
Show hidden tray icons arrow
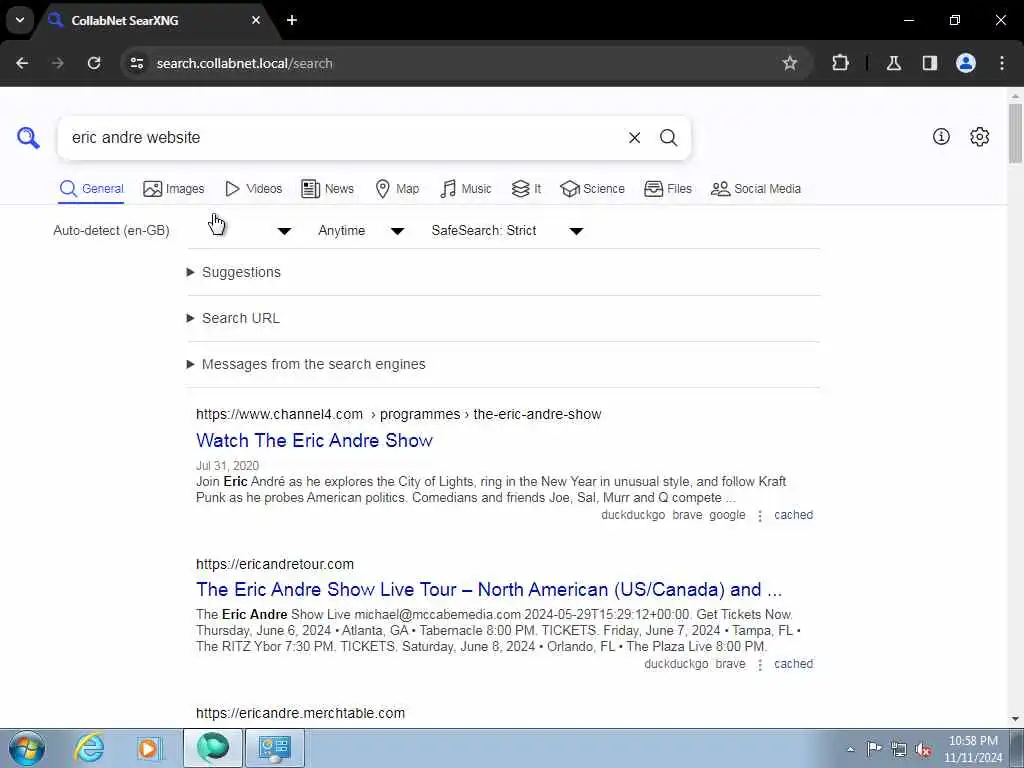(x=850, y=749)
